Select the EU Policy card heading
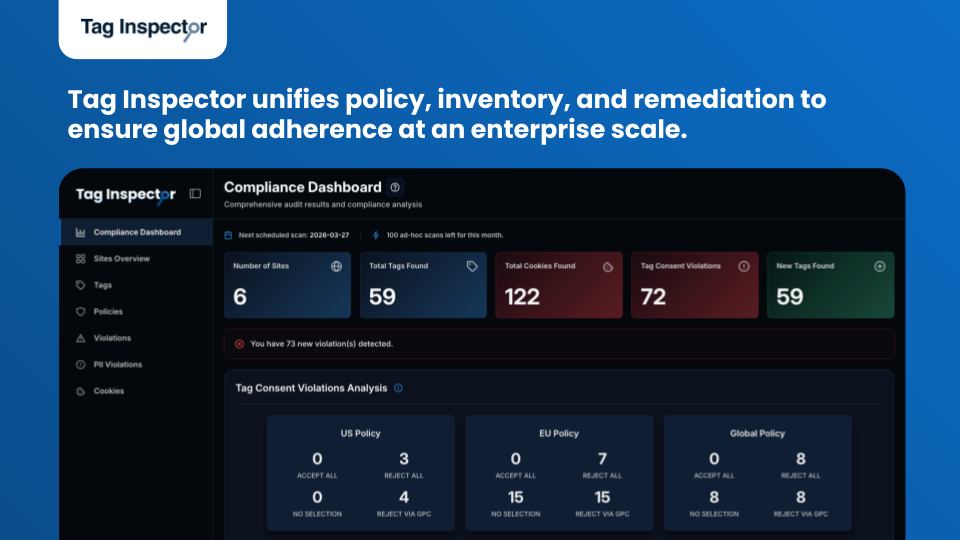Screen dimensions: 960x540 point(559,433)
